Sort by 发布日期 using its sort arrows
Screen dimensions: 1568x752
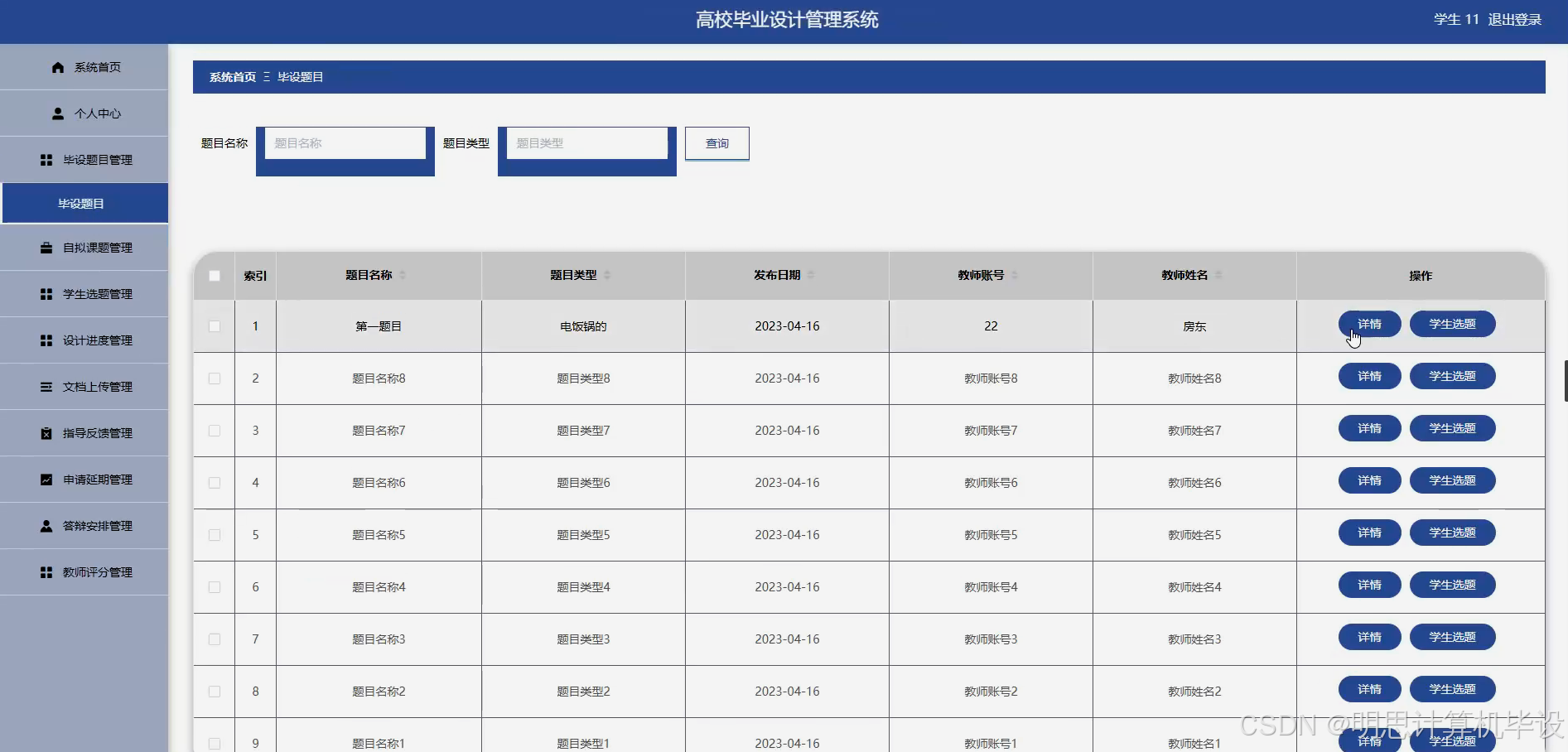coord(813,276)
